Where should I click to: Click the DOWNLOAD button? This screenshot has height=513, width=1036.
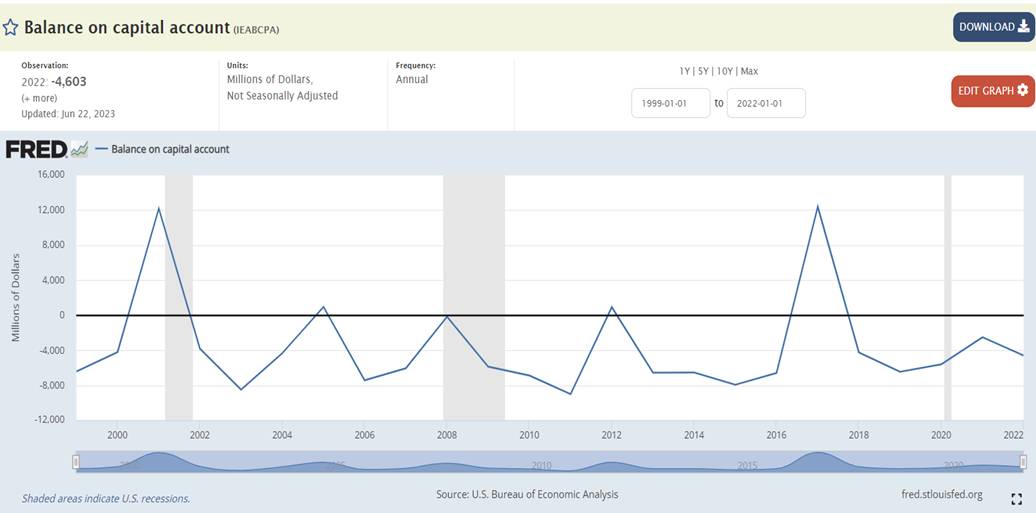(993, 27)
